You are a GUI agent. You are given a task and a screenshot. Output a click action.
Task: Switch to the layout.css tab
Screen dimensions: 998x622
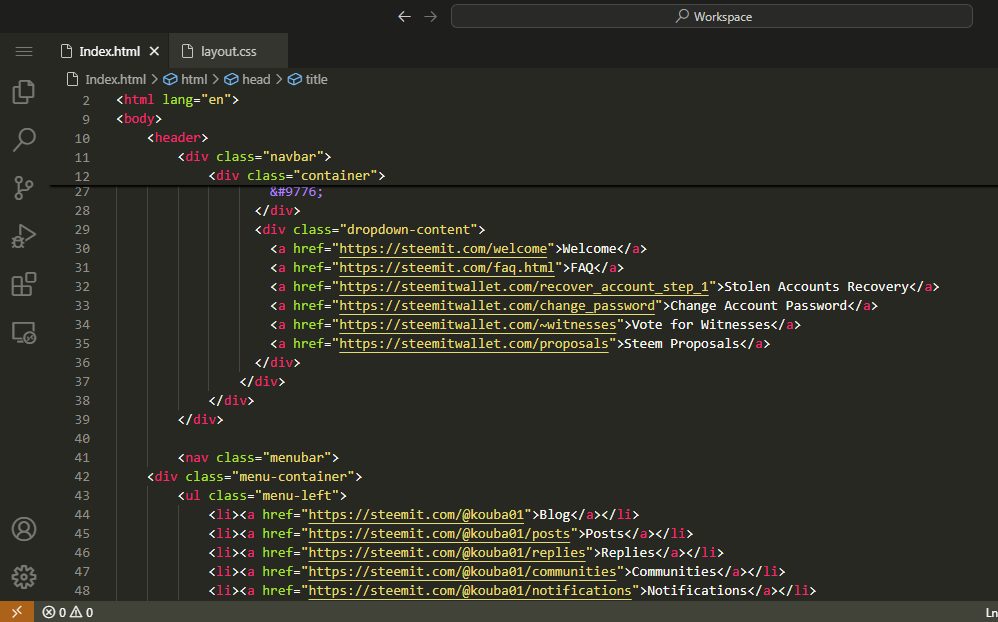pyautogui.click(x=228, y=51)
